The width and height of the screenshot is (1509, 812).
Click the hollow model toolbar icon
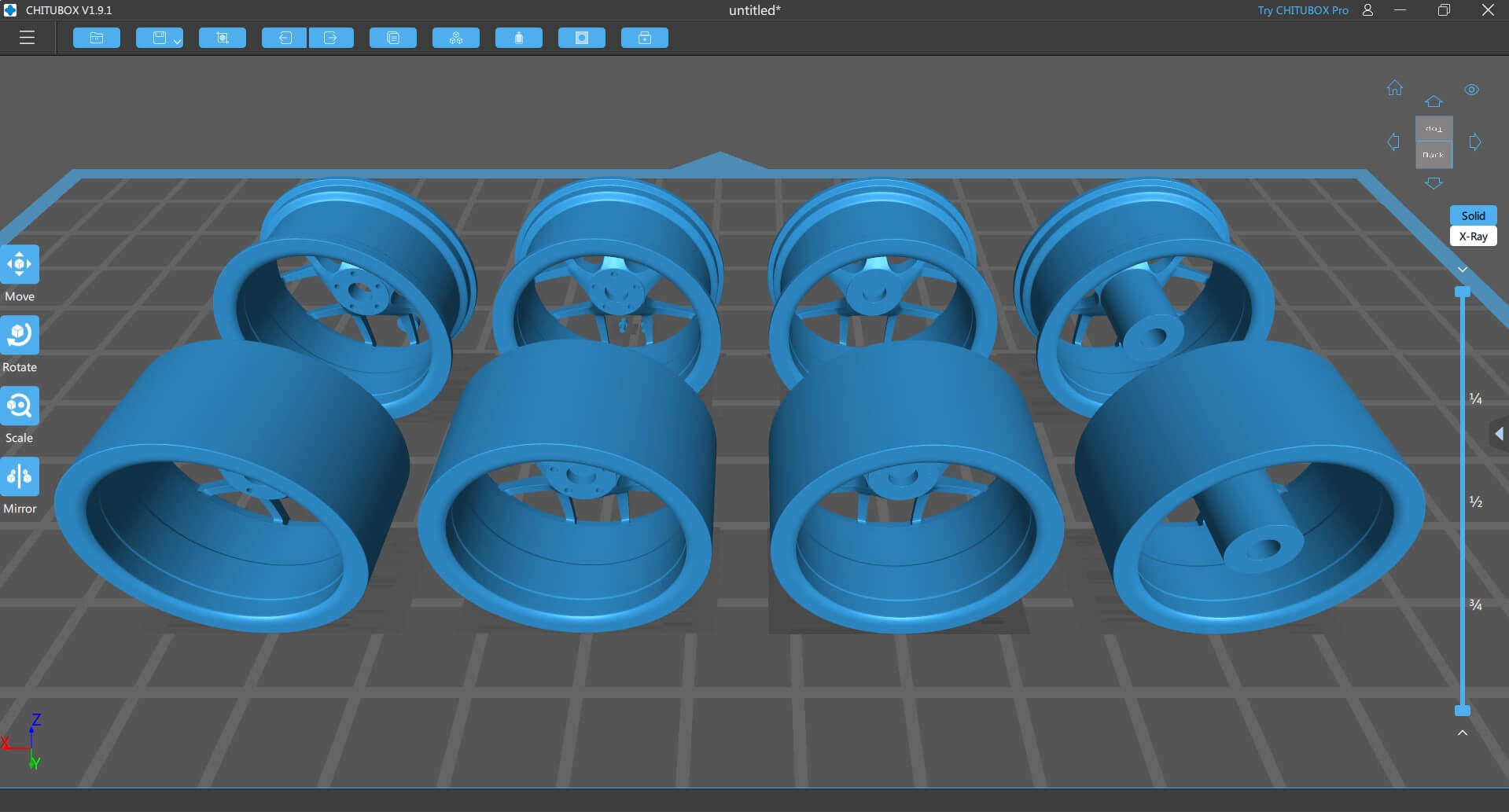click(582, 38)
